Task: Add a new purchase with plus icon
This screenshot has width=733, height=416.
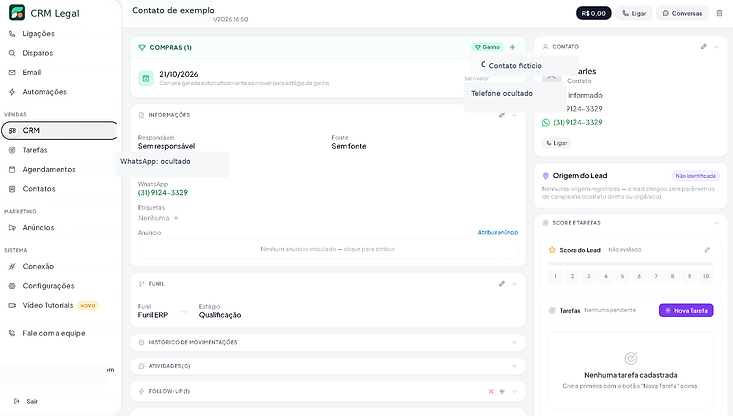Action: click(x=512, y=47)
